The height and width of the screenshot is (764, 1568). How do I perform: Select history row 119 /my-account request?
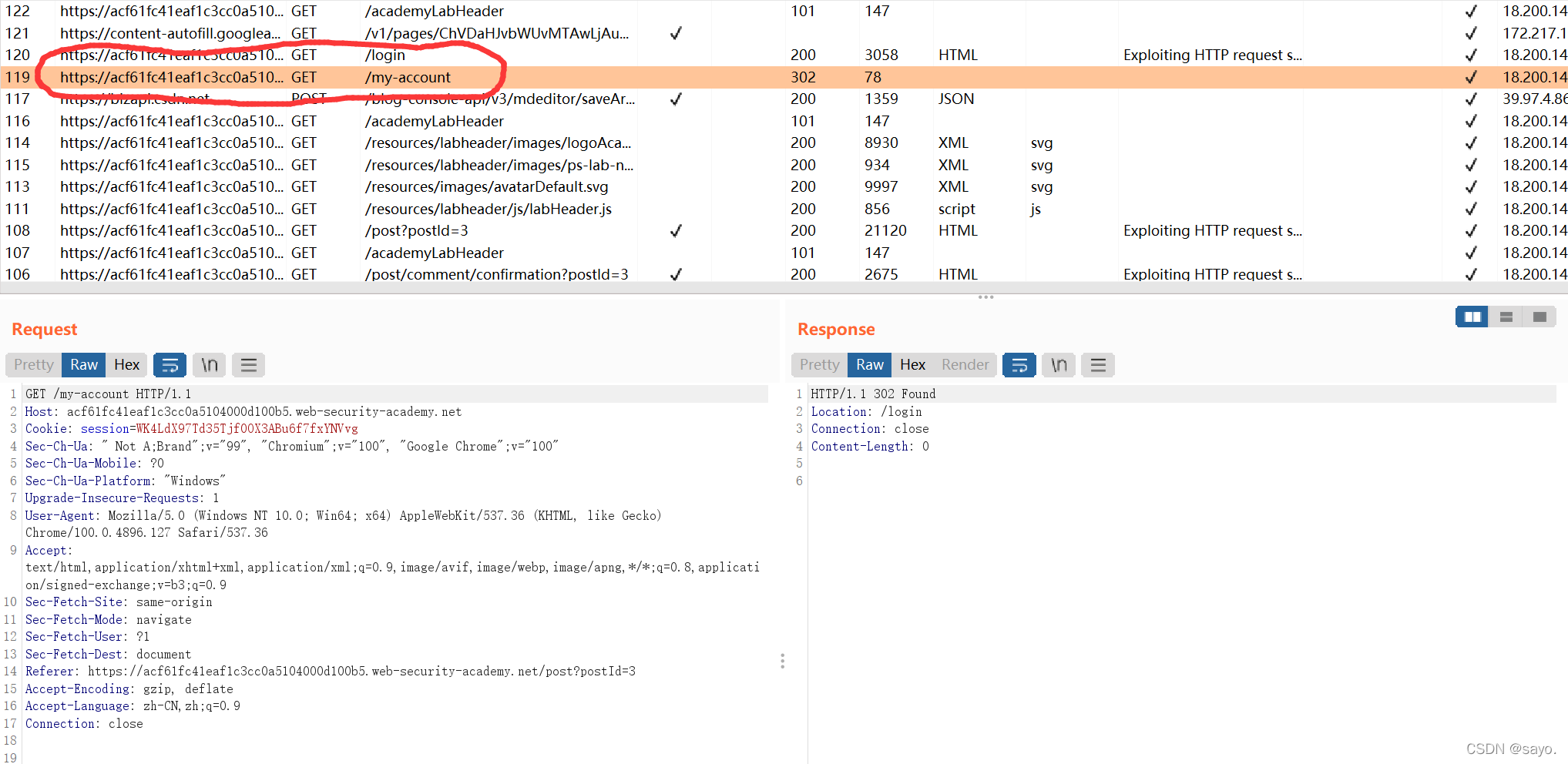tap(784, 77)
